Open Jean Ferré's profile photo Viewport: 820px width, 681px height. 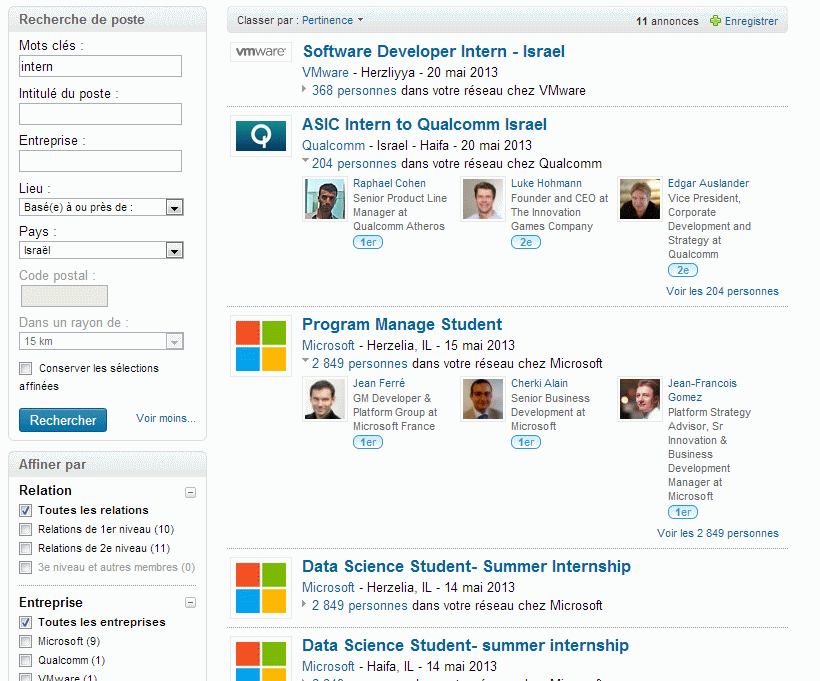(325, 399)
